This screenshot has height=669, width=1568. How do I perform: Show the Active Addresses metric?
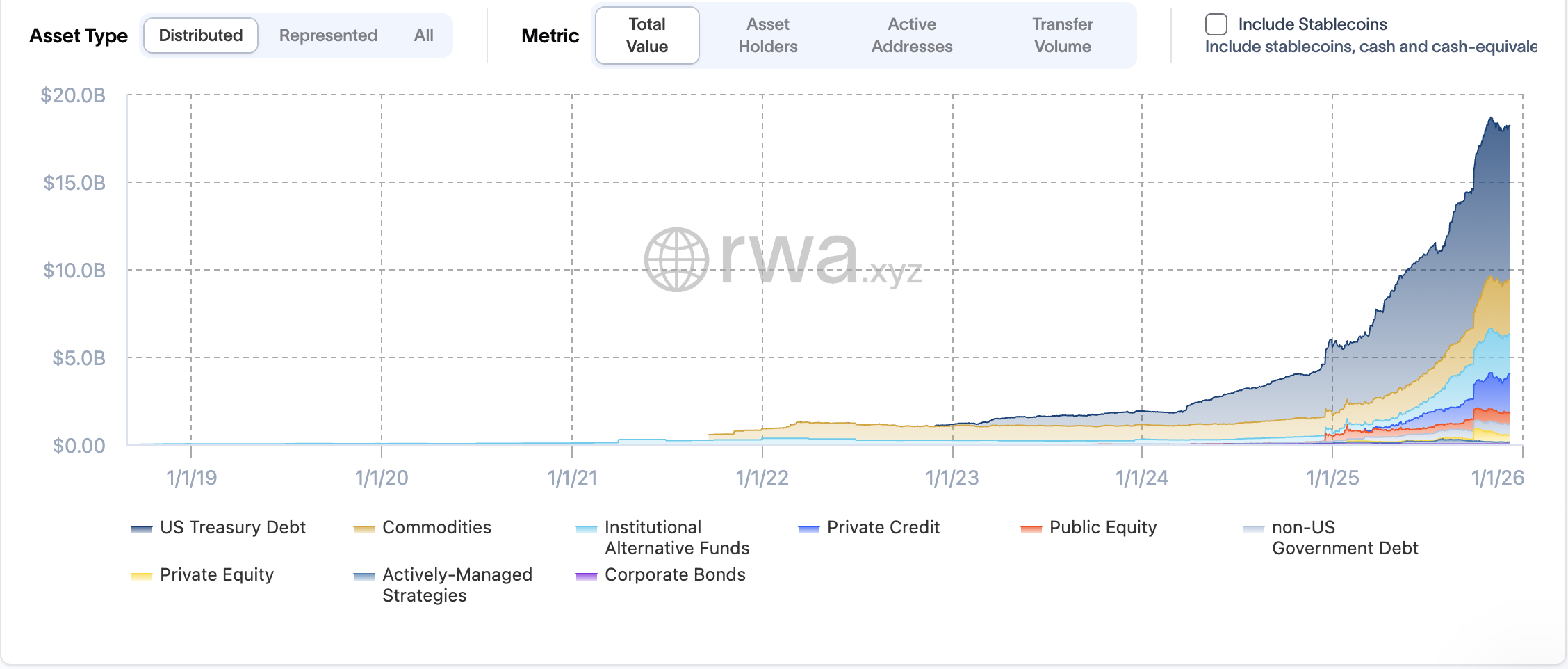912,35
